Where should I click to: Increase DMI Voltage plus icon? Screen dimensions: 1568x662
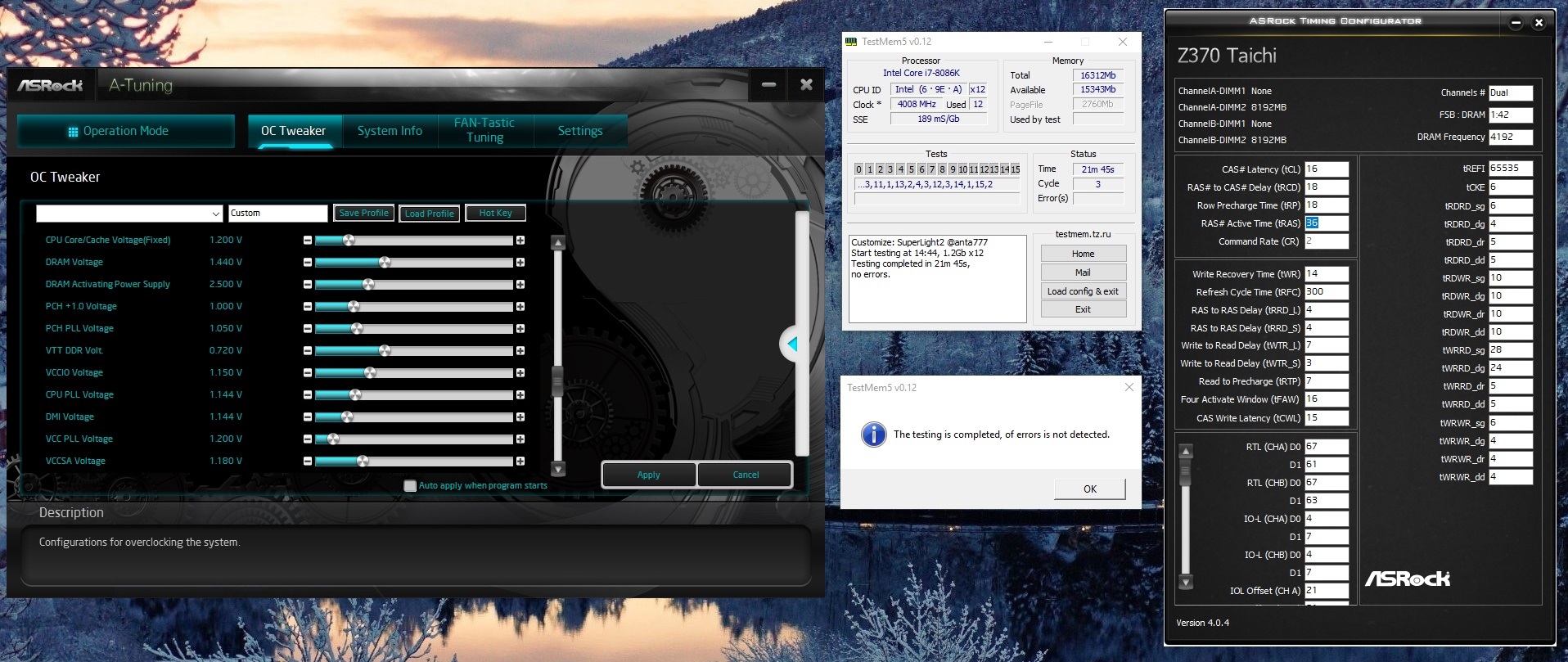(520, 417)
